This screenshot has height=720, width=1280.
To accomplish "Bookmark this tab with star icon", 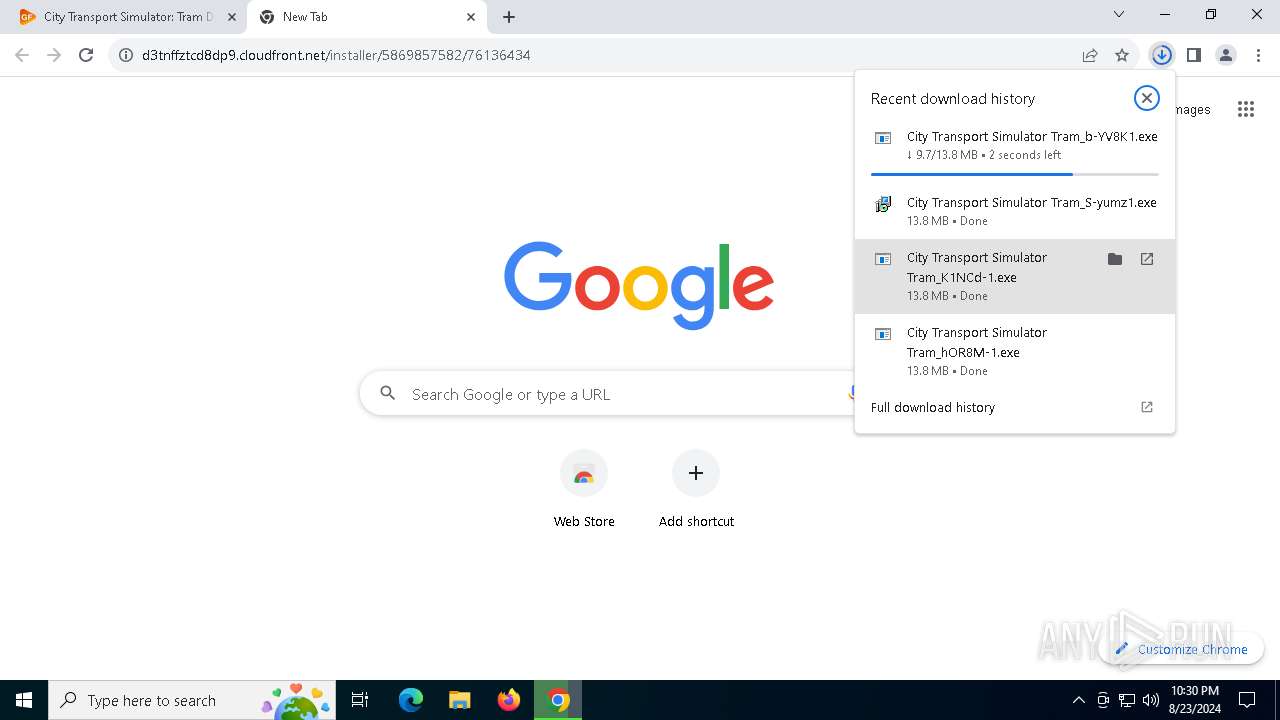I will tap(1122, 55).
